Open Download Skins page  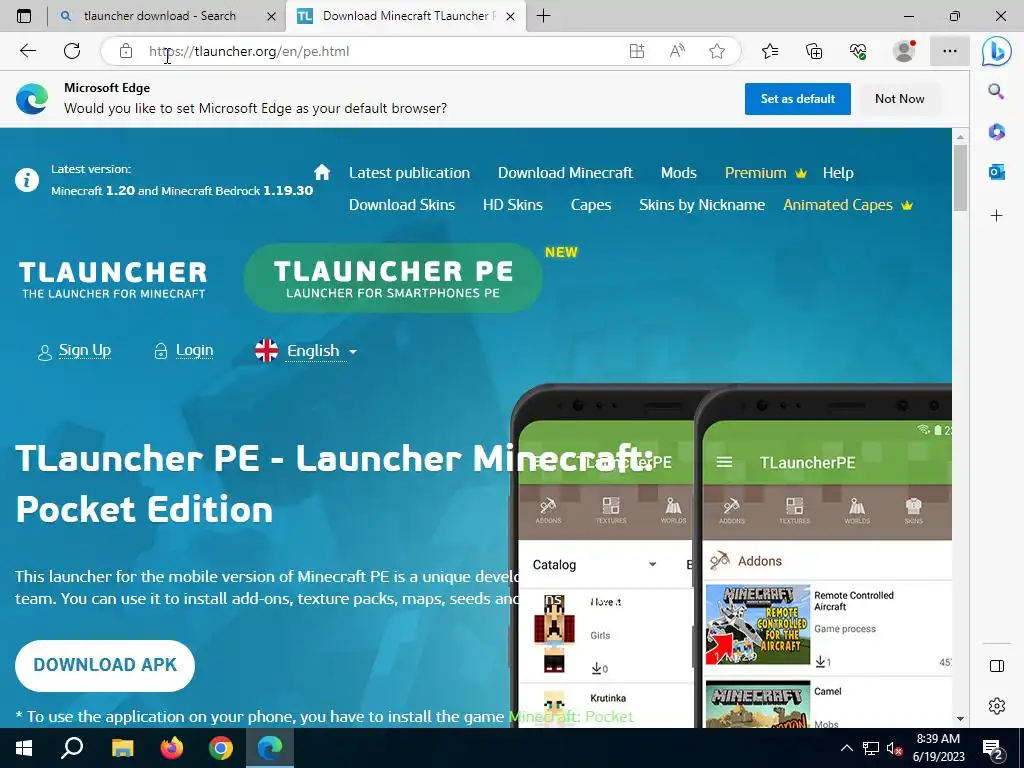402,205
